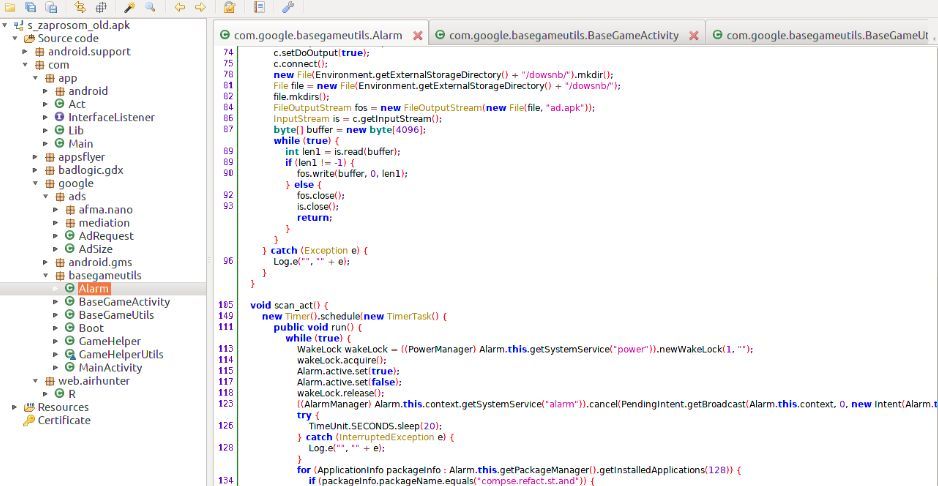Switch to the BaseGameActivity editor tab
The width and height of the screenshot is (938, 486).
click(559, 35)
